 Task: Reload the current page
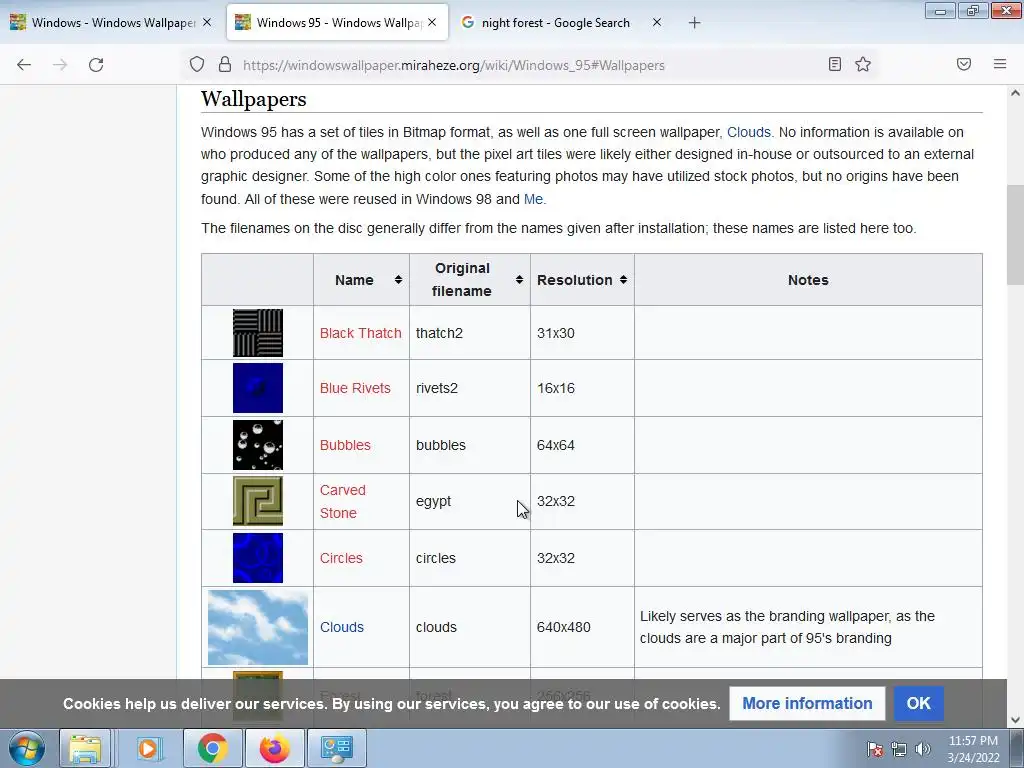point(96,65)
